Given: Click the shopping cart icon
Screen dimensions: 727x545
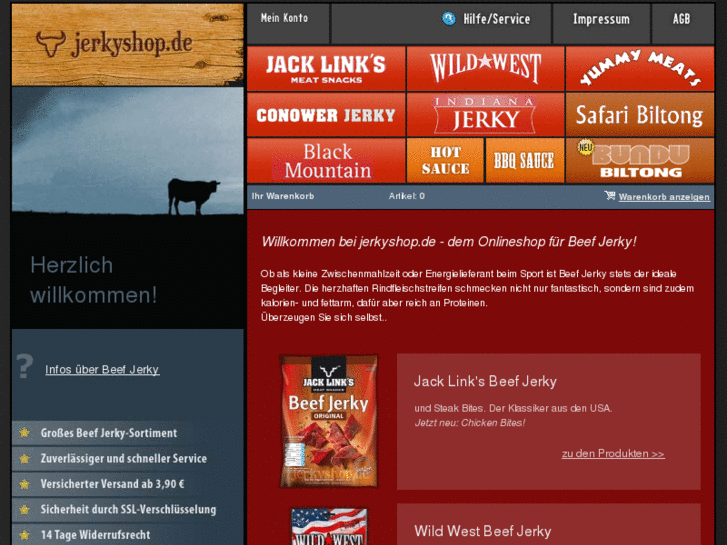Looking at the screenshot, I should pyautogui.click(x=610, y=196).
